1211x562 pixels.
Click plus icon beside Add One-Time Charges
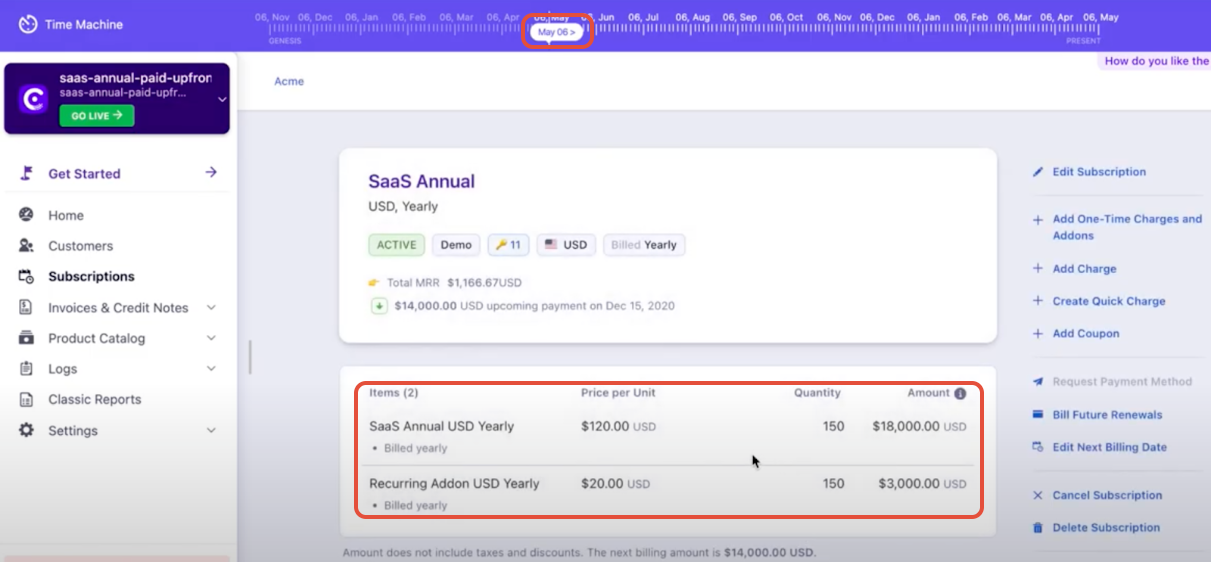pyautogui.click(x=1038, y=219)
